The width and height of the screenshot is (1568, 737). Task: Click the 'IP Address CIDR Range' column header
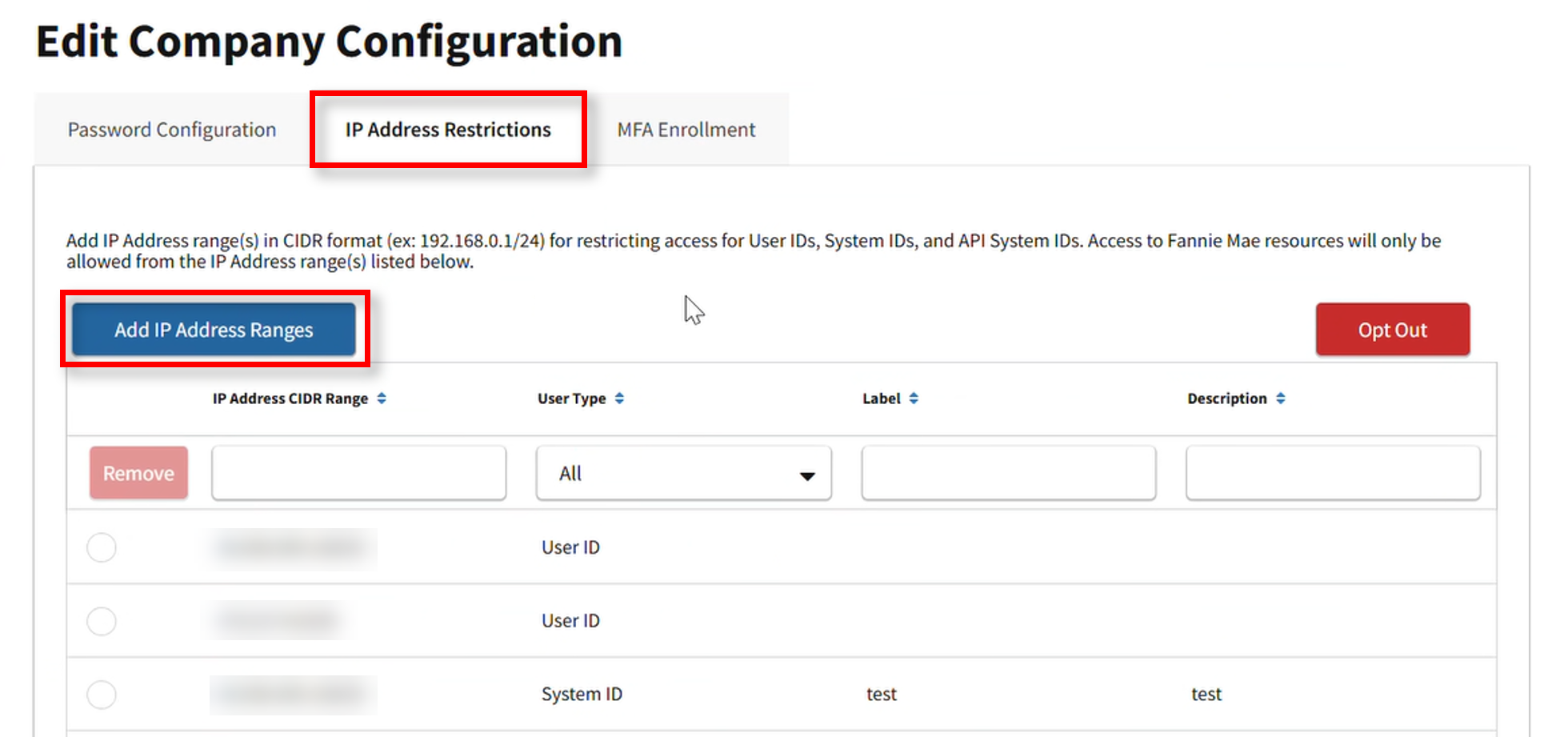pyautogui.click(x=290, y=399)
